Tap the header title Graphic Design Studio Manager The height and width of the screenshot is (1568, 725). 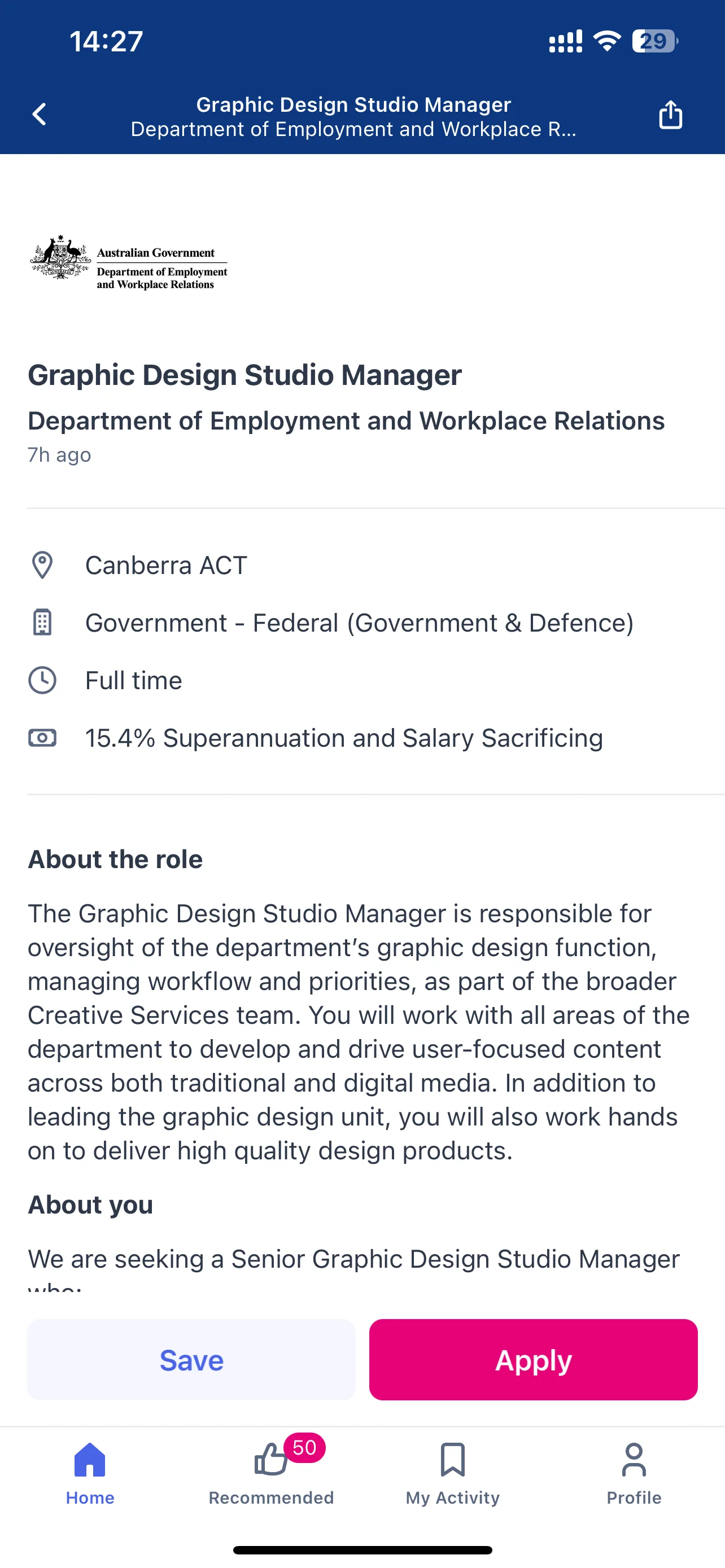tap(353, 104)
